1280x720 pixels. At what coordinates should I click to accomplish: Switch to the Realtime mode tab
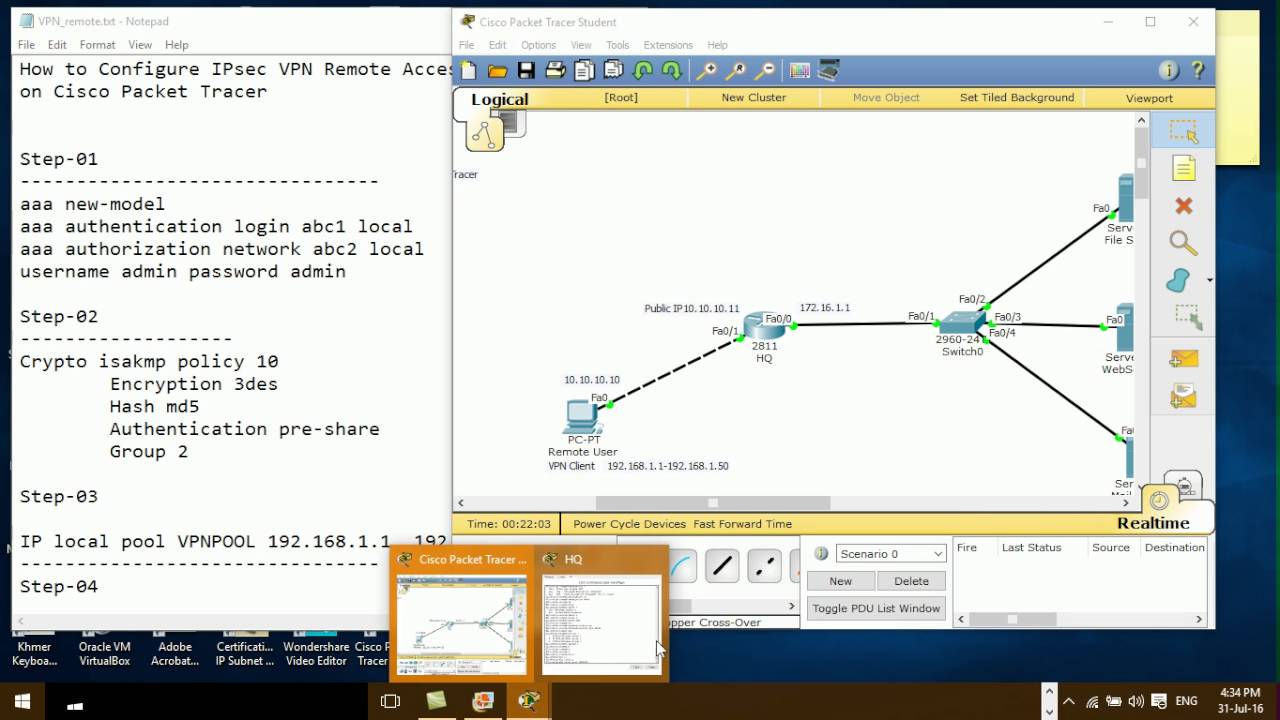(1153, 523)
